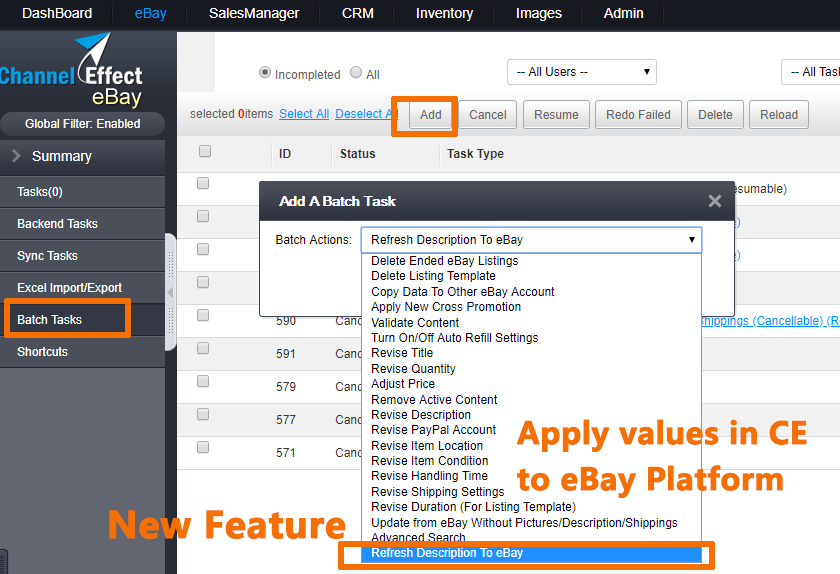This screenshot has height=574, width=840.
Task: Click the Task Type column header
Action: (x=475, y=154)
